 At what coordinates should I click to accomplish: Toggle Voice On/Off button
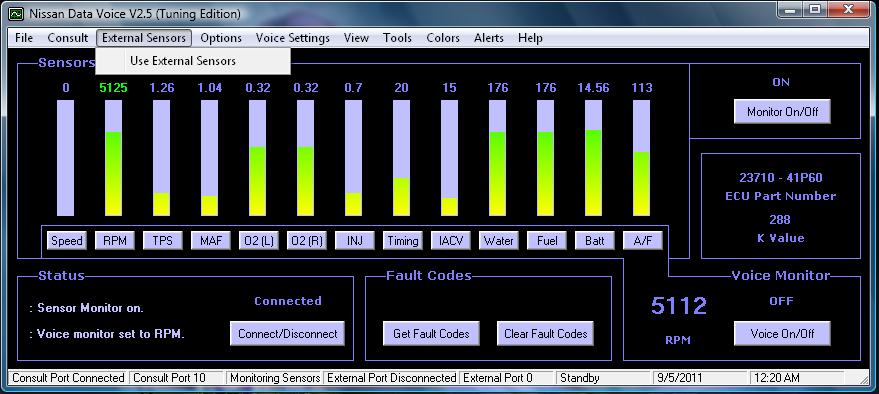tap(782, 333)
